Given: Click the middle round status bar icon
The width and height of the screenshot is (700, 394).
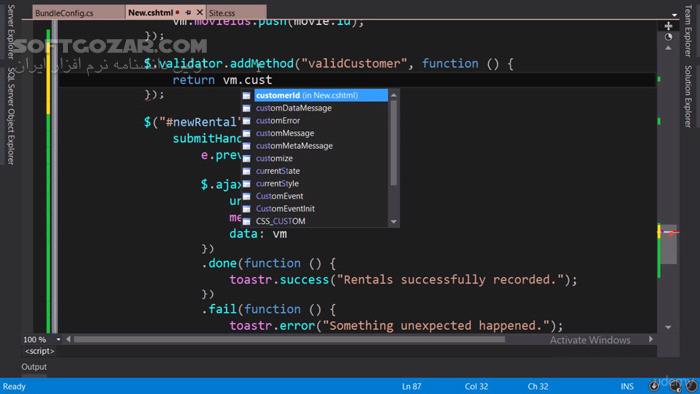Looking at the screenshot, I should point(675,386).
